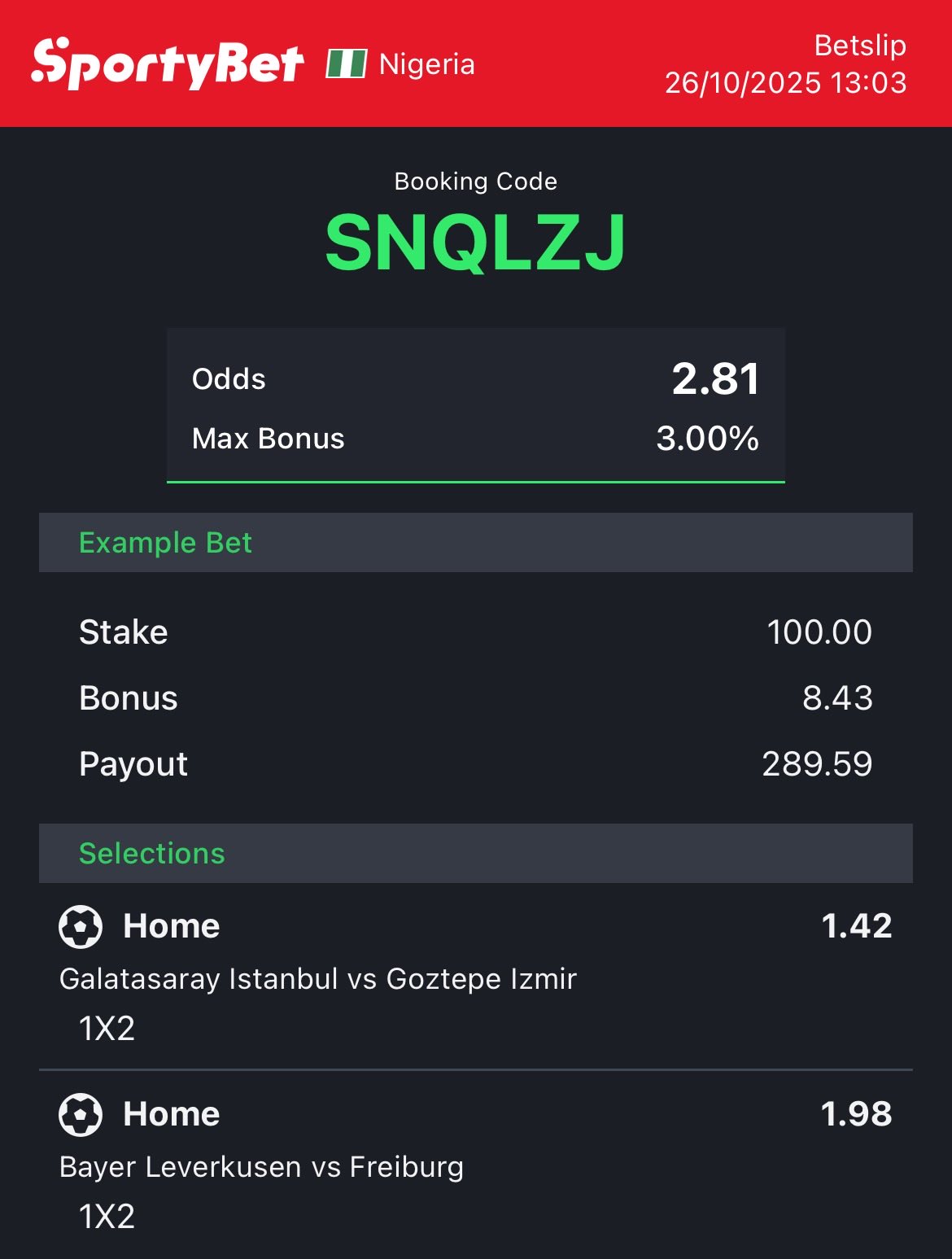Click the stake amount 100.00

coord(819,632)
